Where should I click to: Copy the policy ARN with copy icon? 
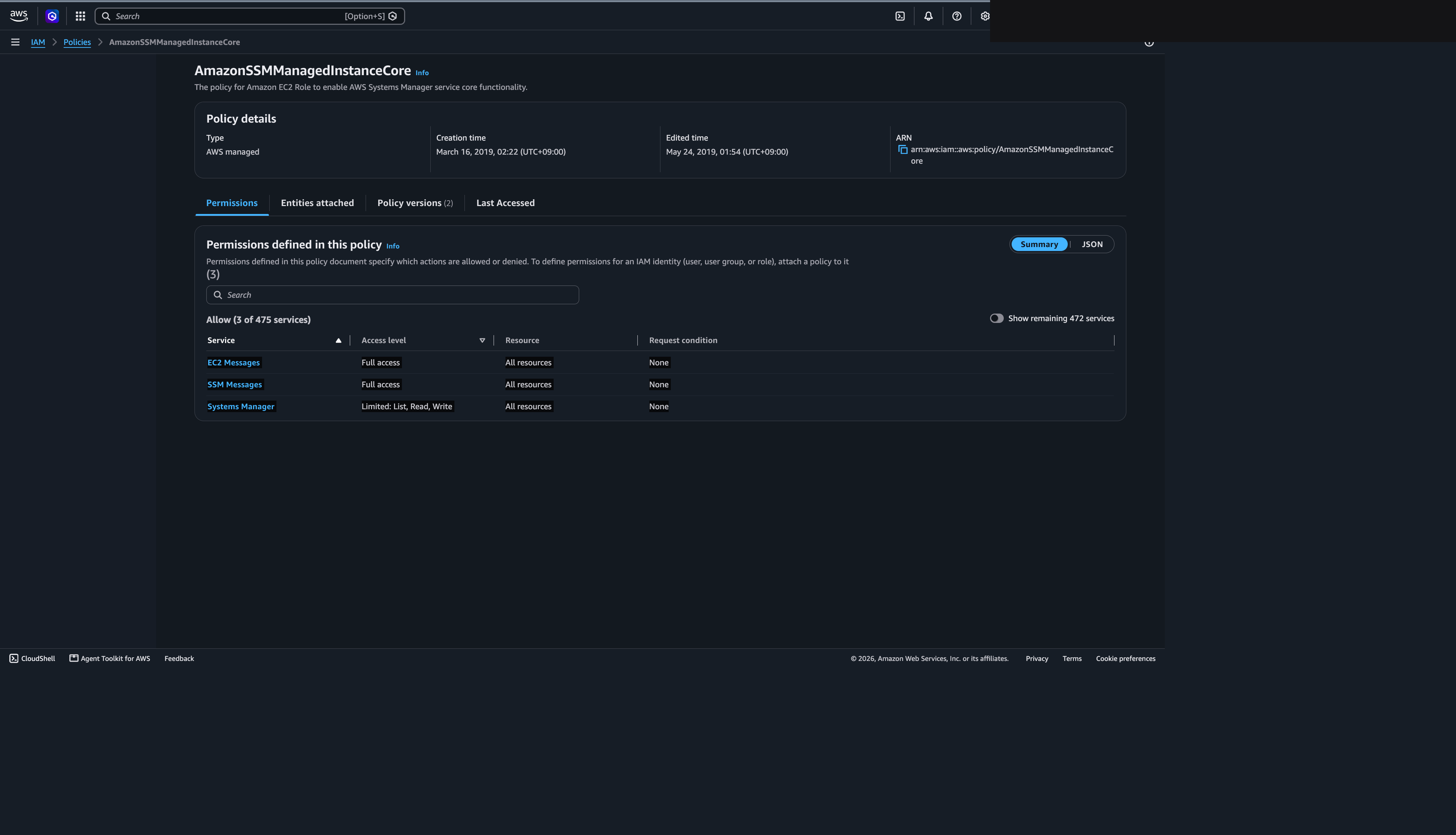(x=903, y=150)
